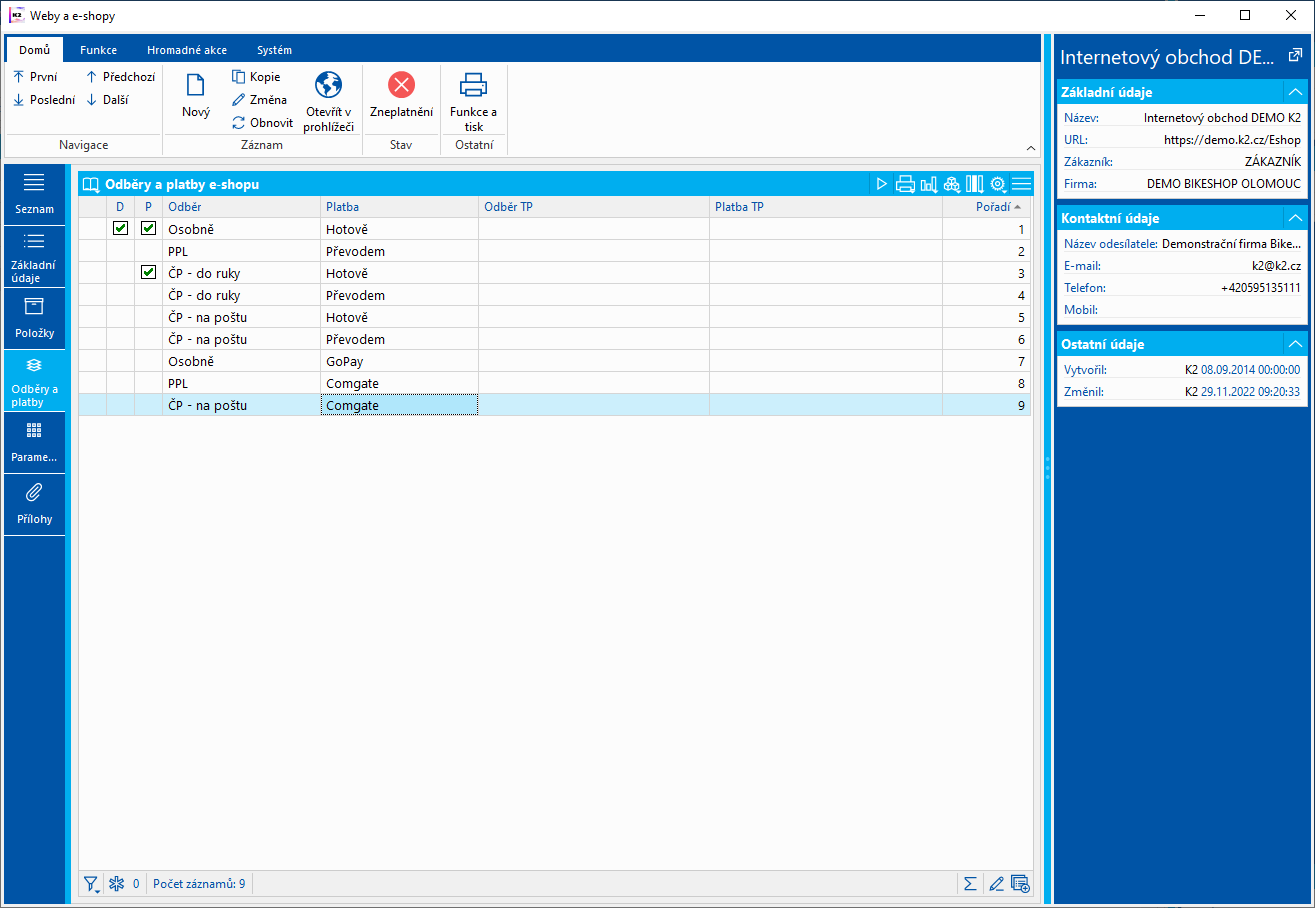Click the run triangle in the grid header
Screen dimensions: 1315x908
tap(882, 184)
